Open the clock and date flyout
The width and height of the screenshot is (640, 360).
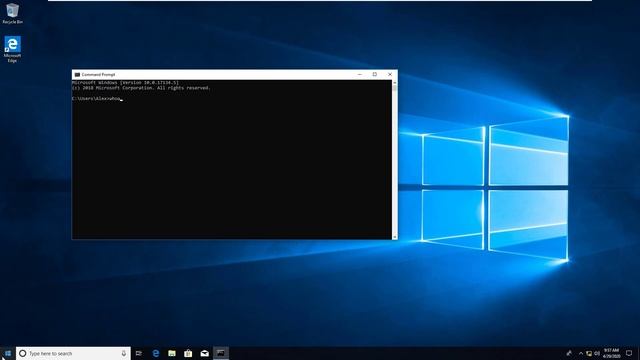[x=611, y=353]
